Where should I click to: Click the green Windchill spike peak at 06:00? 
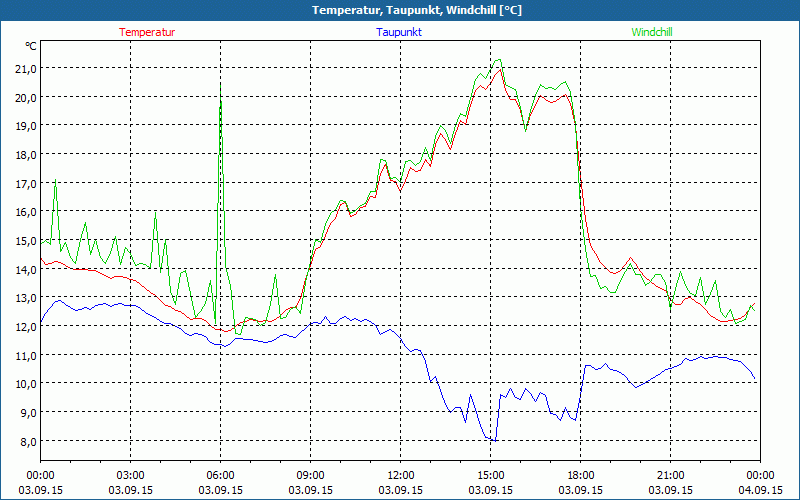pos(221,84)
